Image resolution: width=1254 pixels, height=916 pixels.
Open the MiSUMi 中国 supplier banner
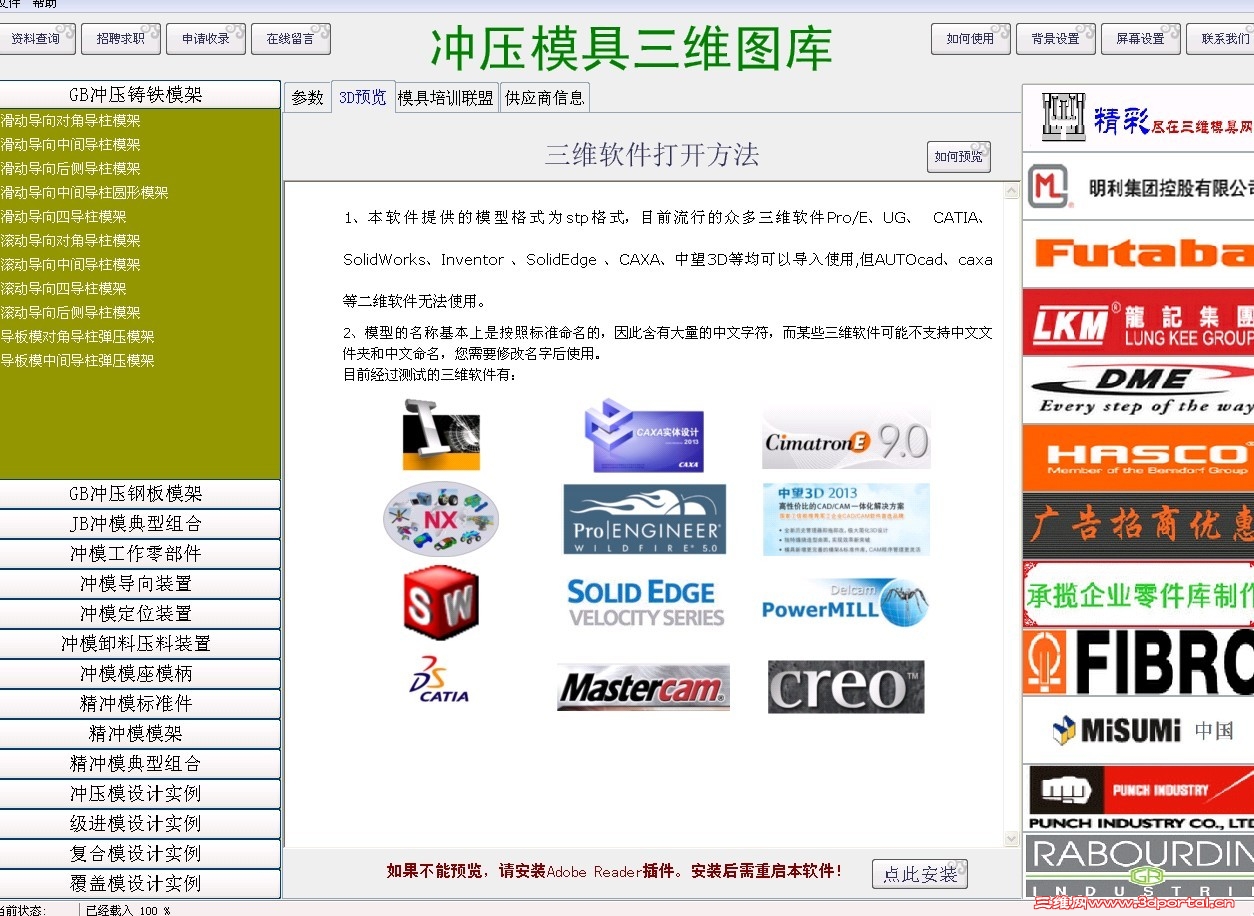[x=1138, y=730]
